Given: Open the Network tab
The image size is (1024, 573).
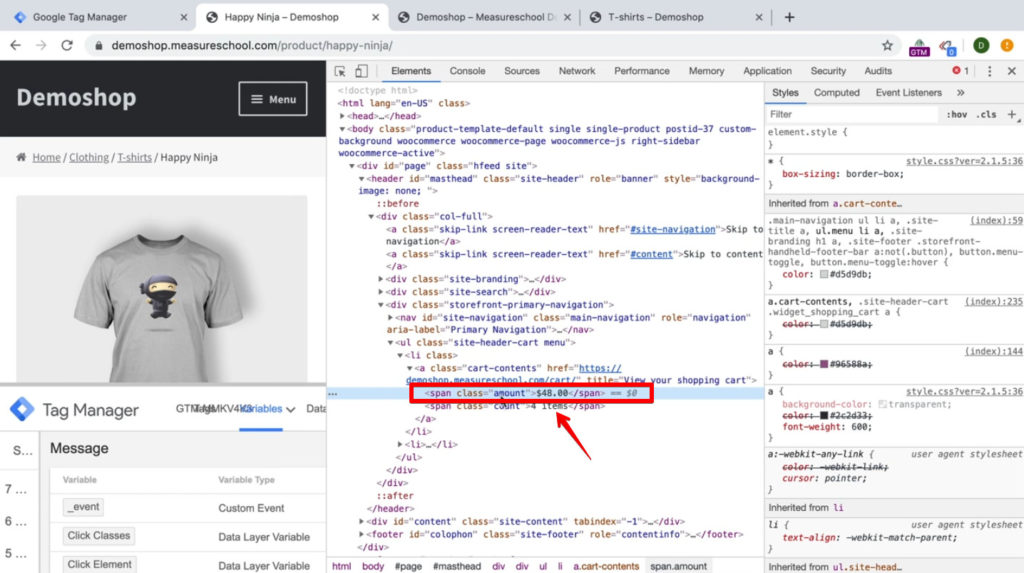Looking at the screenshot, I should [577, 71].
